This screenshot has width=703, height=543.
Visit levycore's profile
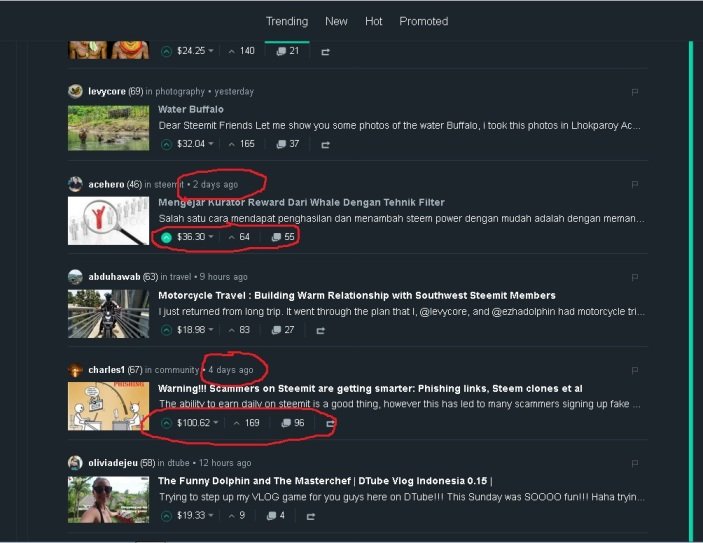coord(107,91)
